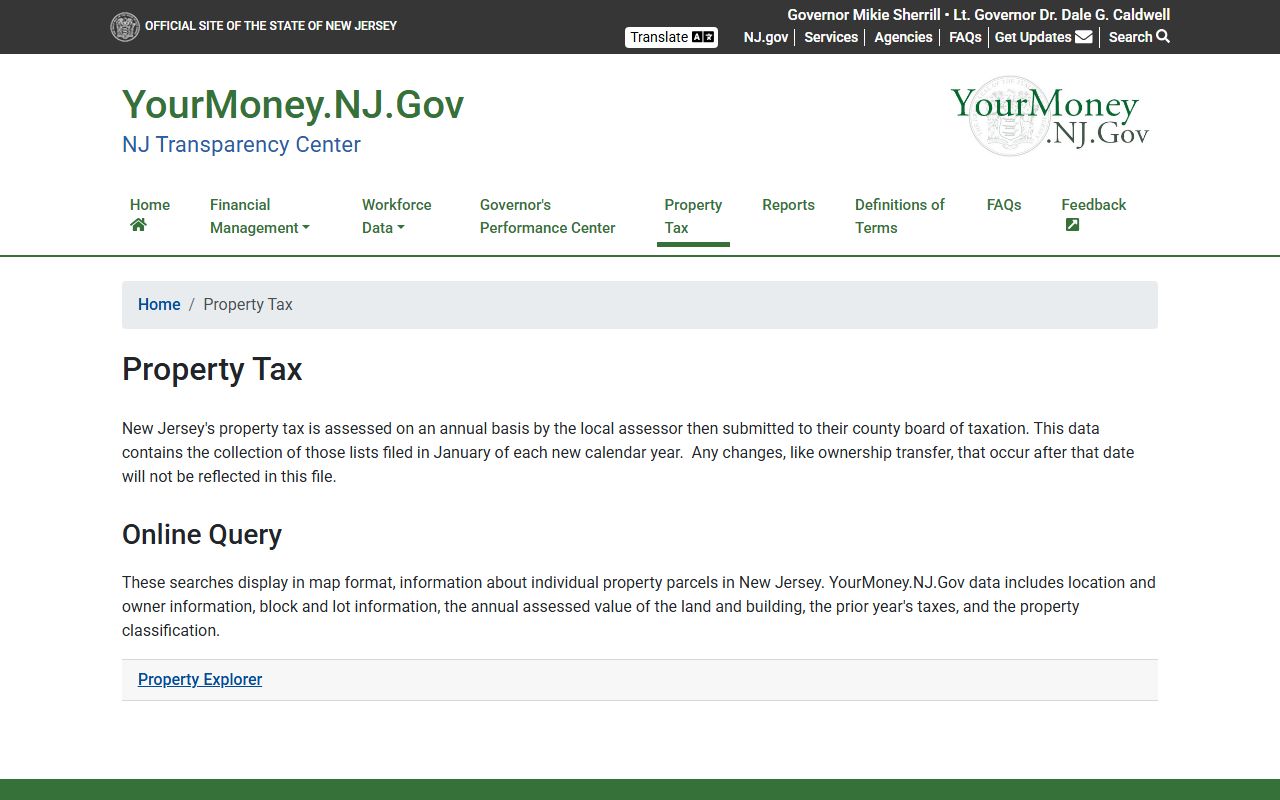Click the NJ Transparency Center subtitle
The height and width of the screenshot is (800, 1280).
241,145
